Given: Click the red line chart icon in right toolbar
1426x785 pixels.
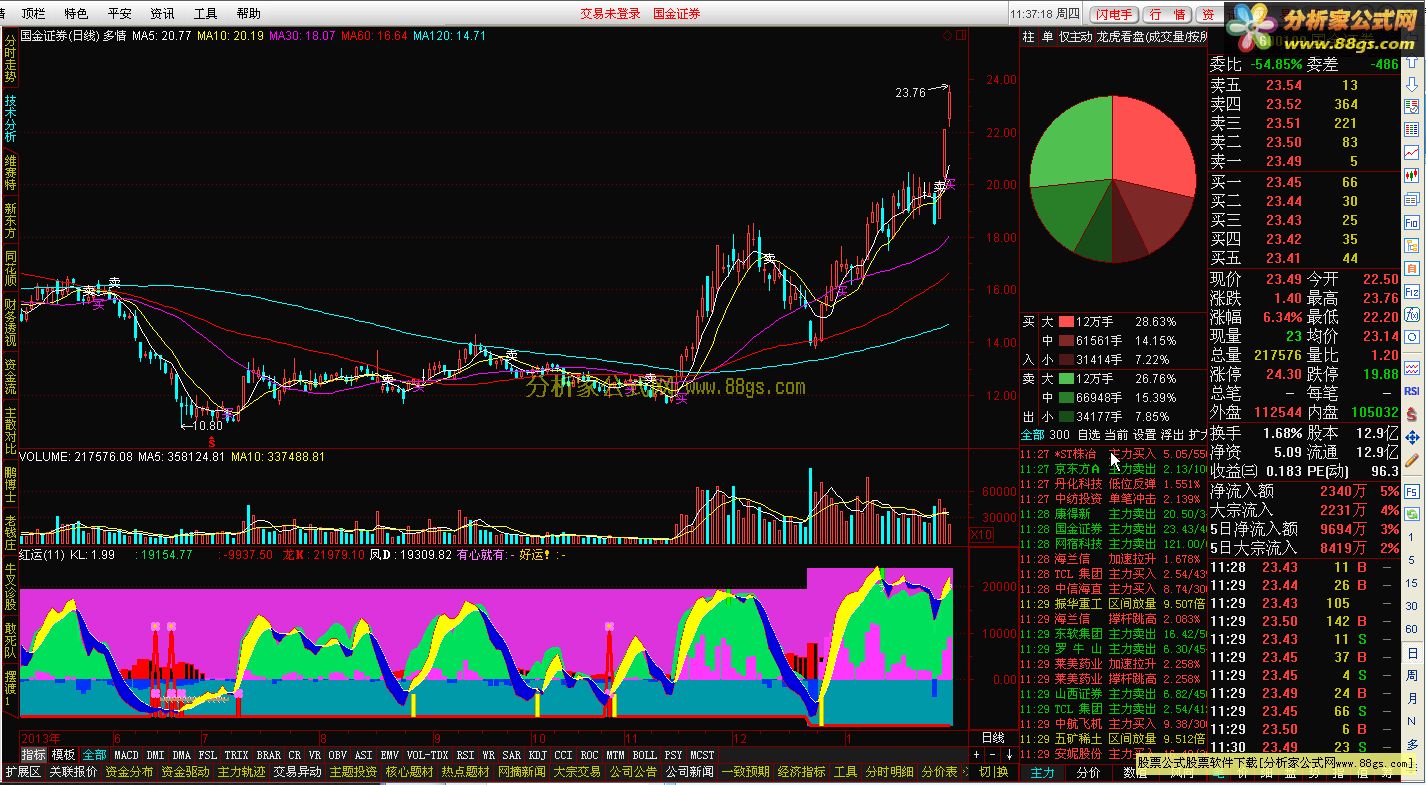Looking at the screenshot, I should tap(1412, 152).
